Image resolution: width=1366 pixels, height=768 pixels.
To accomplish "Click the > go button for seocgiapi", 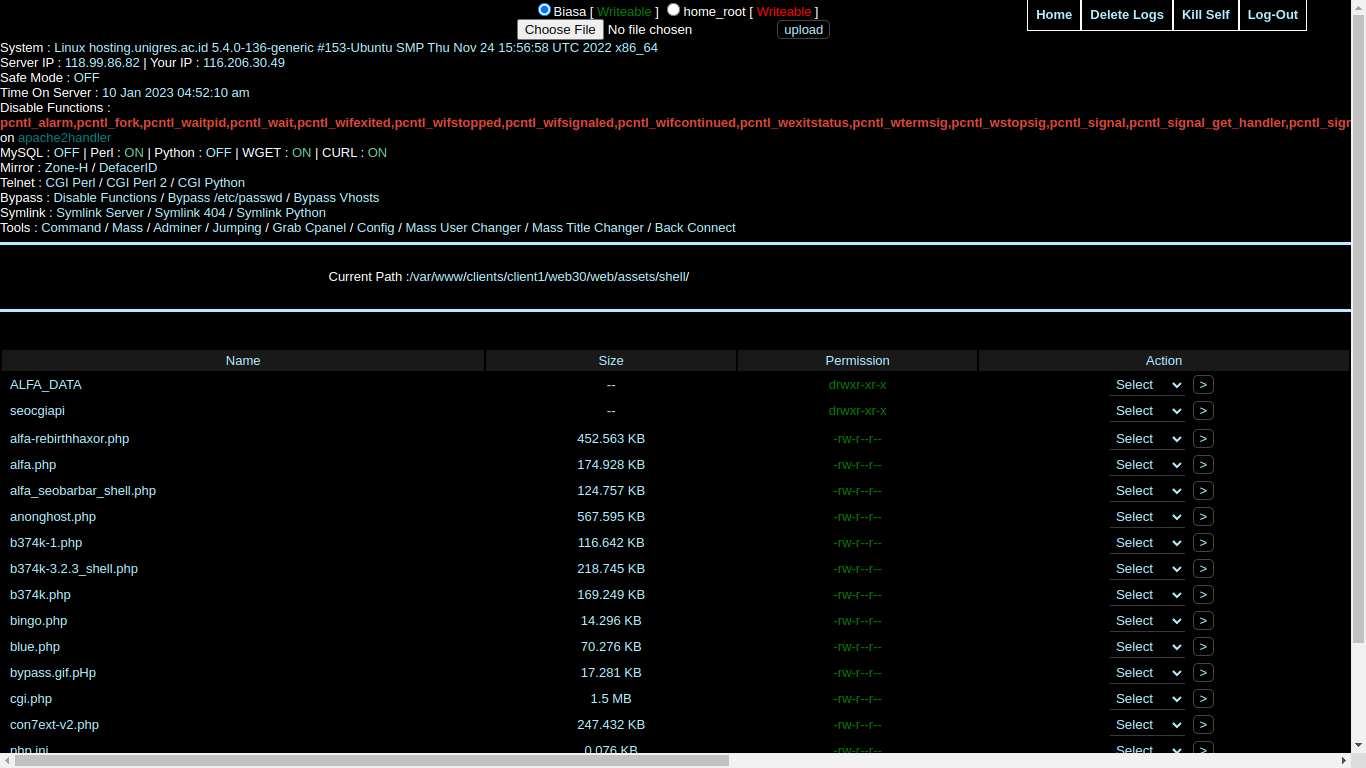I will pos(1203,411).
